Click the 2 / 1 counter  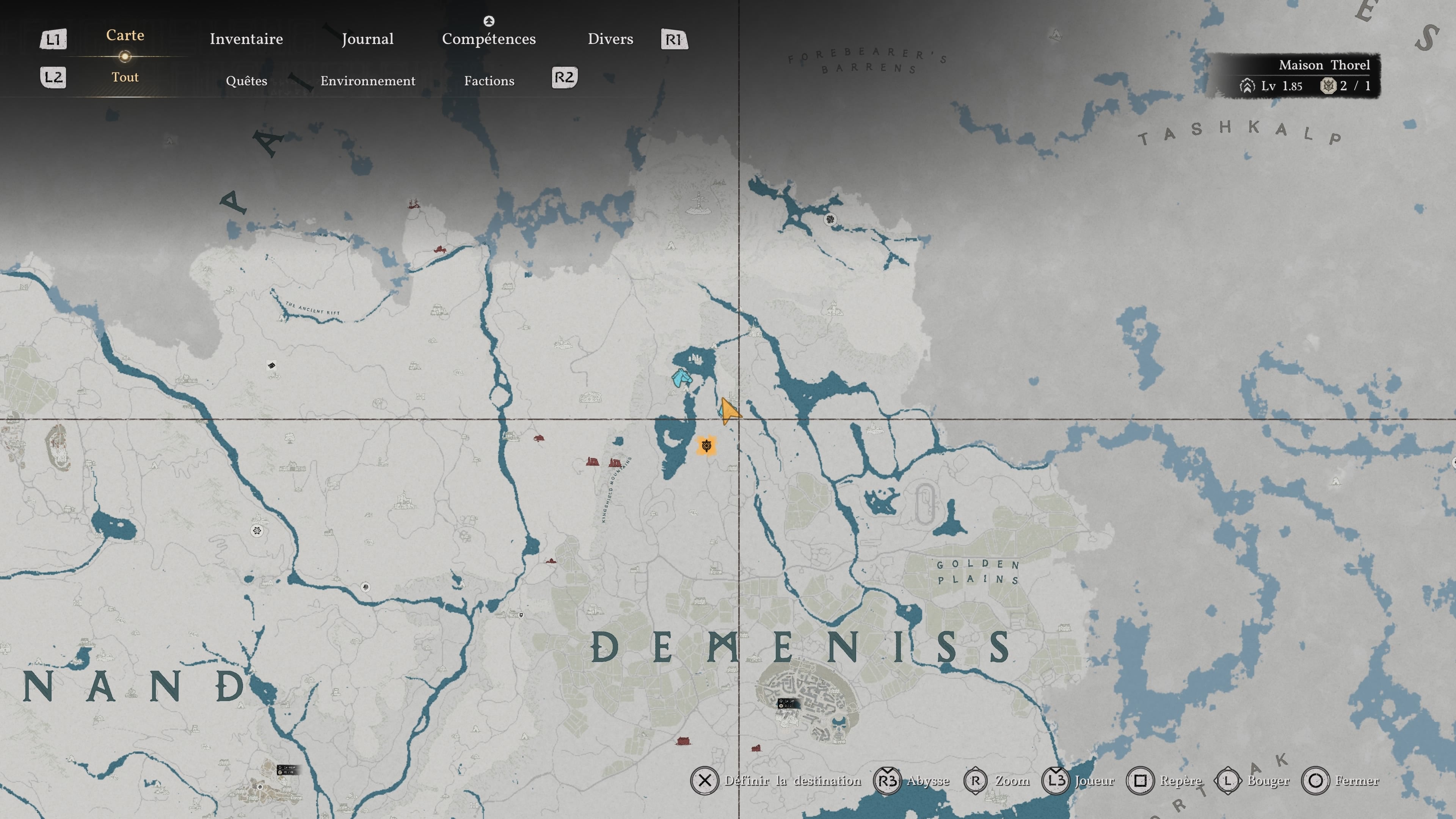click(1356, 86)
